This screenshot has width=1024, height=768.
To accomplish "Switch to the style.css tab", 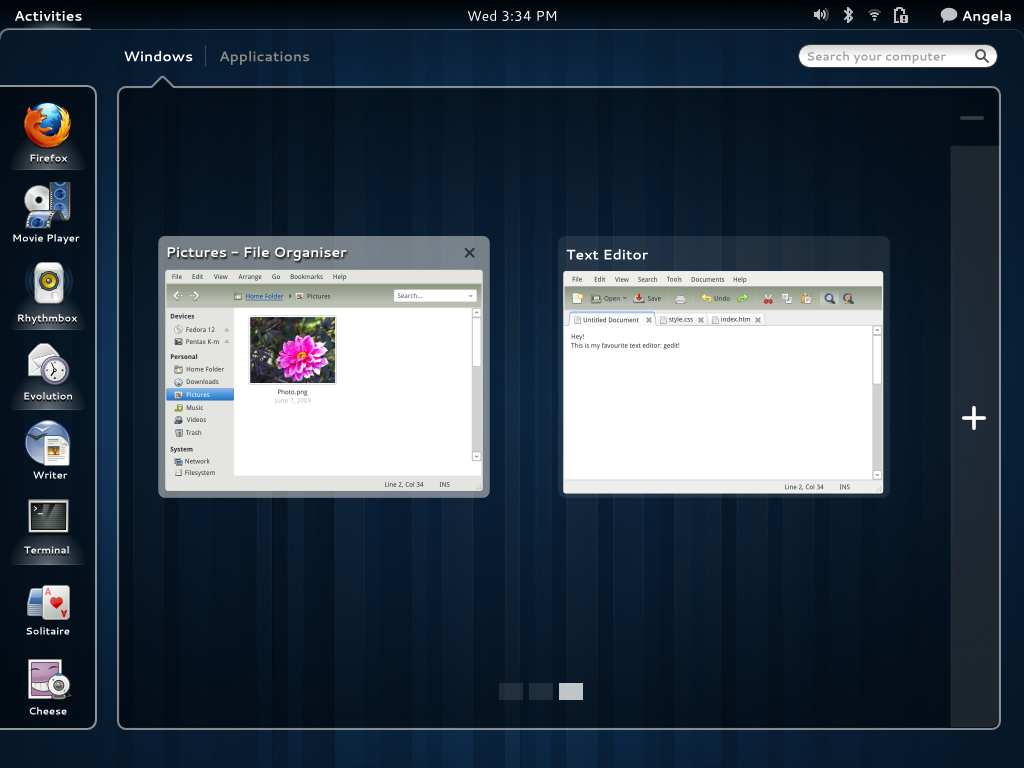I will (x=681, y=318).
